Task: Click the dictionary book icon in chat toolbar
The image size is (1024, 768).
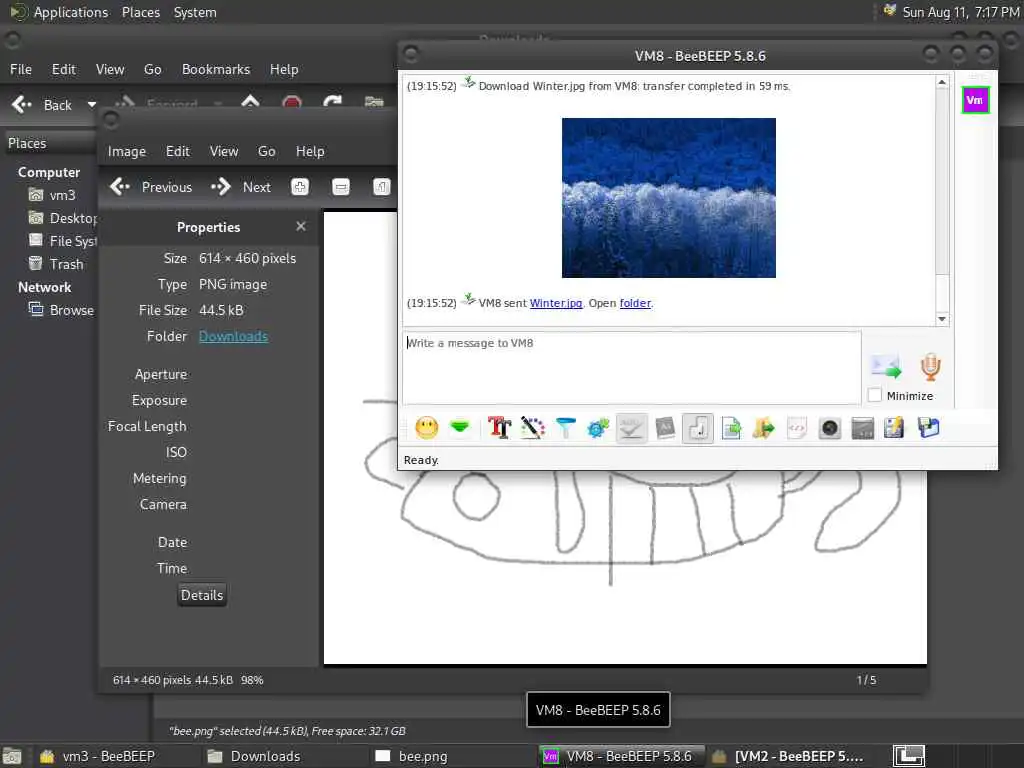Action: pos(665,428)
